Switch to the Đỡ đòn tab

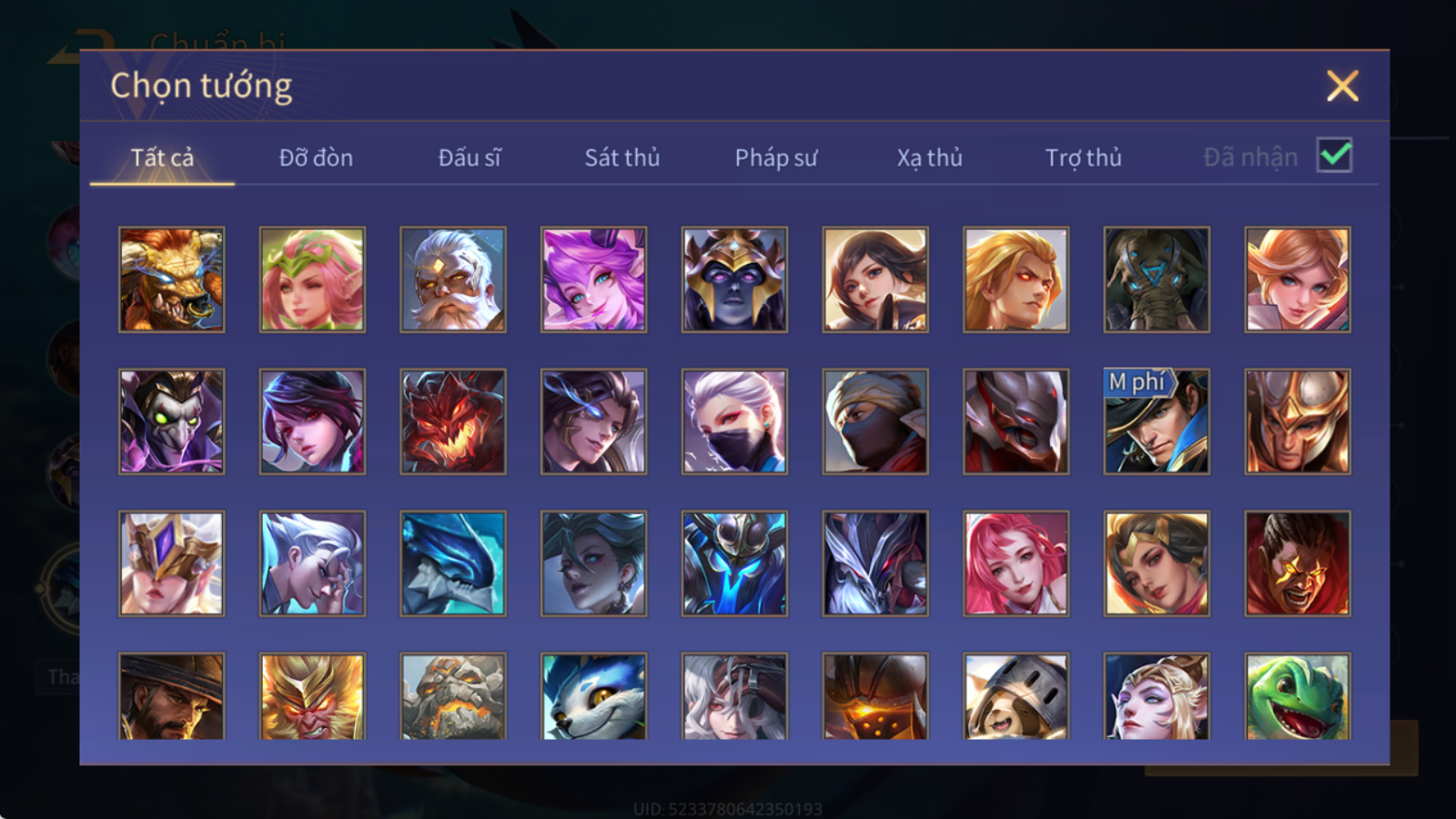click(x=316, y=157)
